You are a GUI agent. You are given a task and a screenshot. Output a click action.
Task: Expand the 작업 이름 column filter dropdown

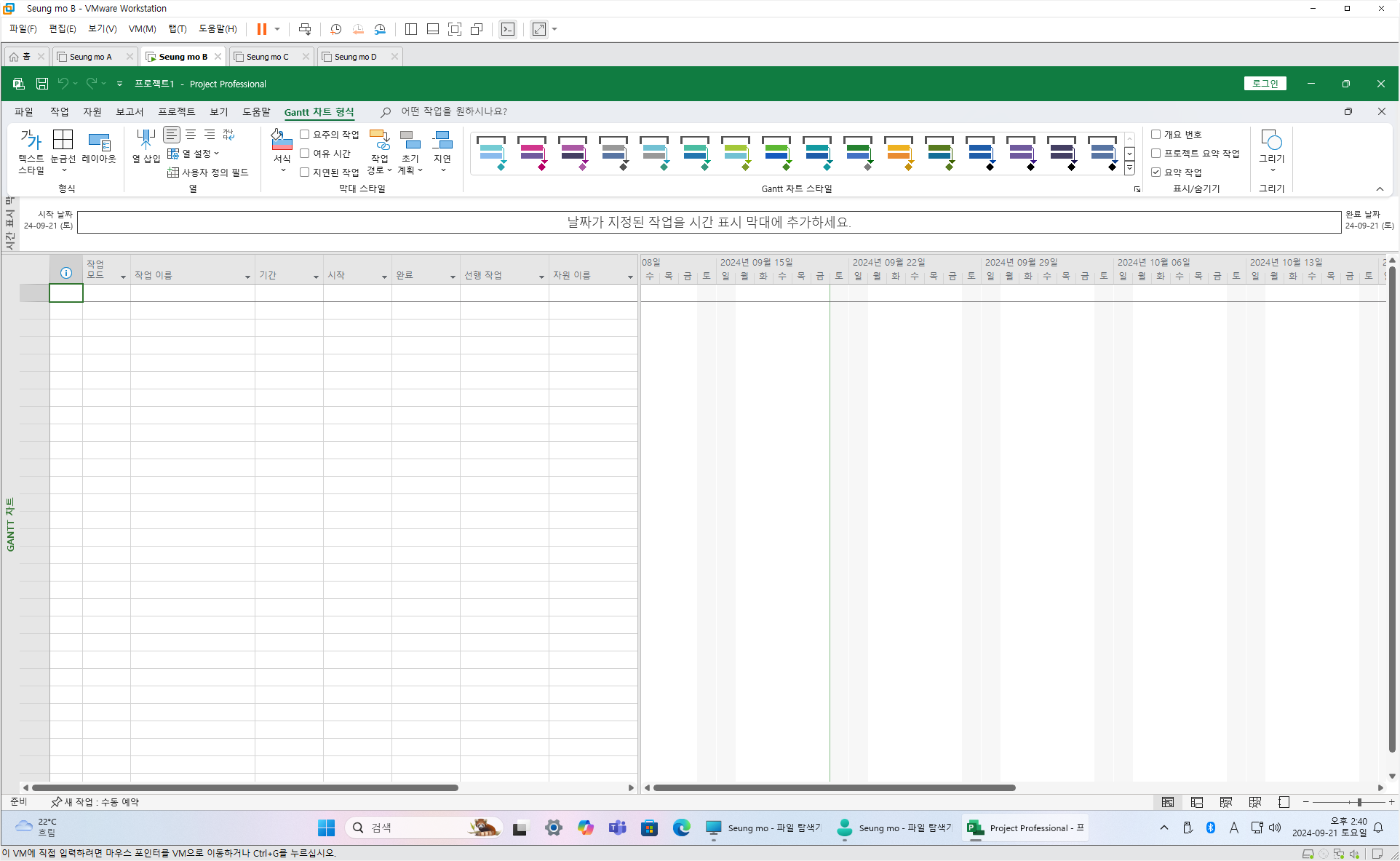point(247,277)
